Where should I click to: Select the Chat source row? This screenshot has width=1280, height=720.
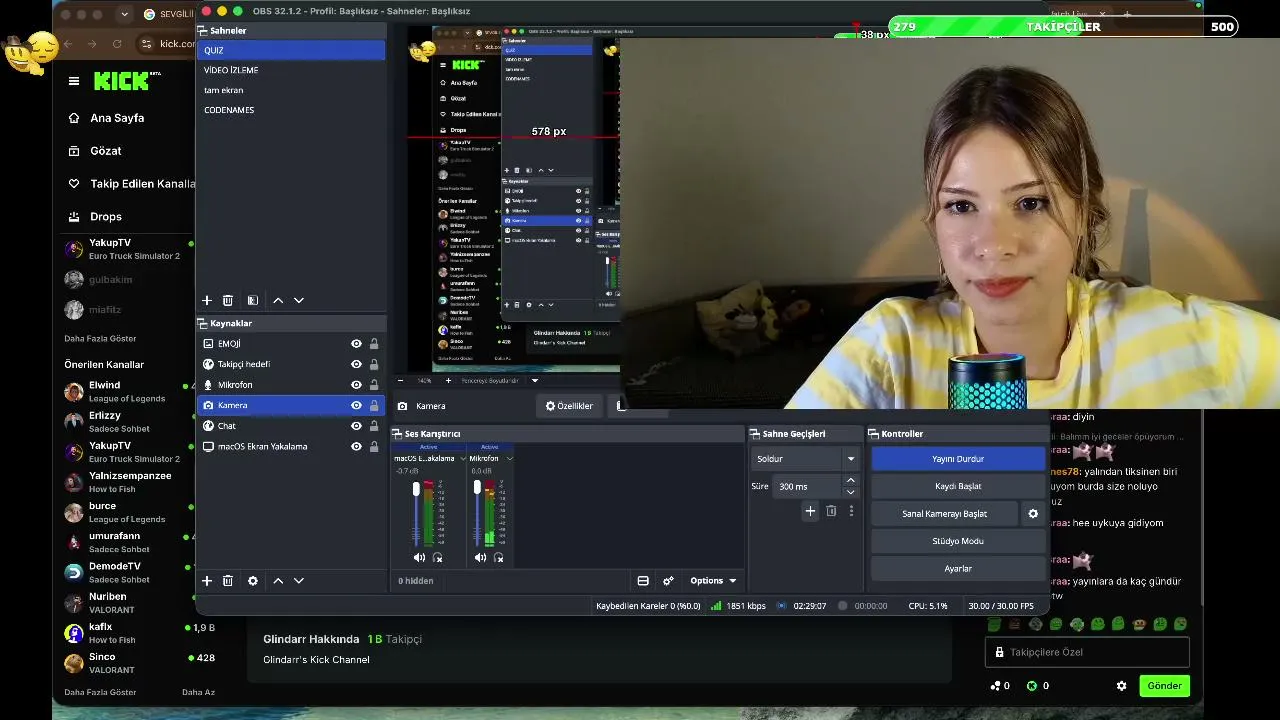point(291,426)
